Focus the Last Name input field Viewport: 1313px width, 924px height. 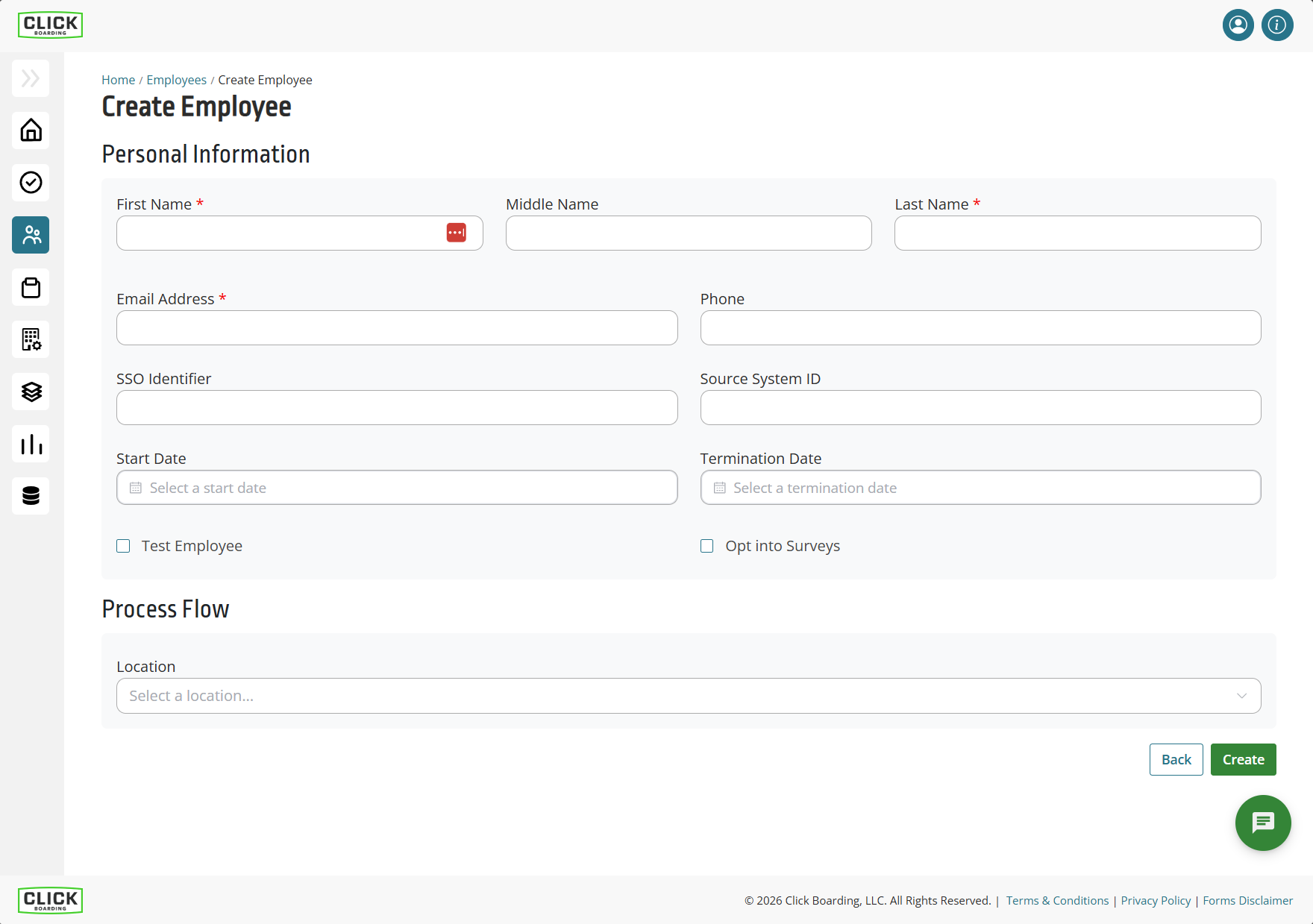tap(1077, 233)
